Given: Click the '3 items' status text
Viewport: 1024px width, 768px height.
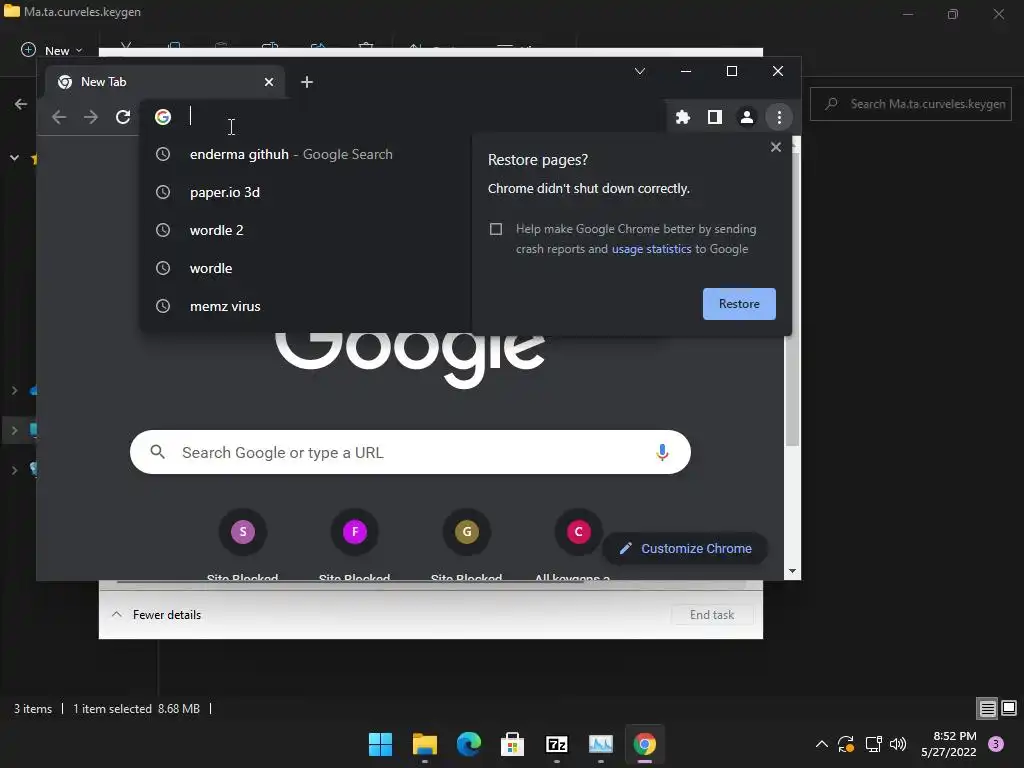Looking at the screenshot, I should click(x=33, y=709).
